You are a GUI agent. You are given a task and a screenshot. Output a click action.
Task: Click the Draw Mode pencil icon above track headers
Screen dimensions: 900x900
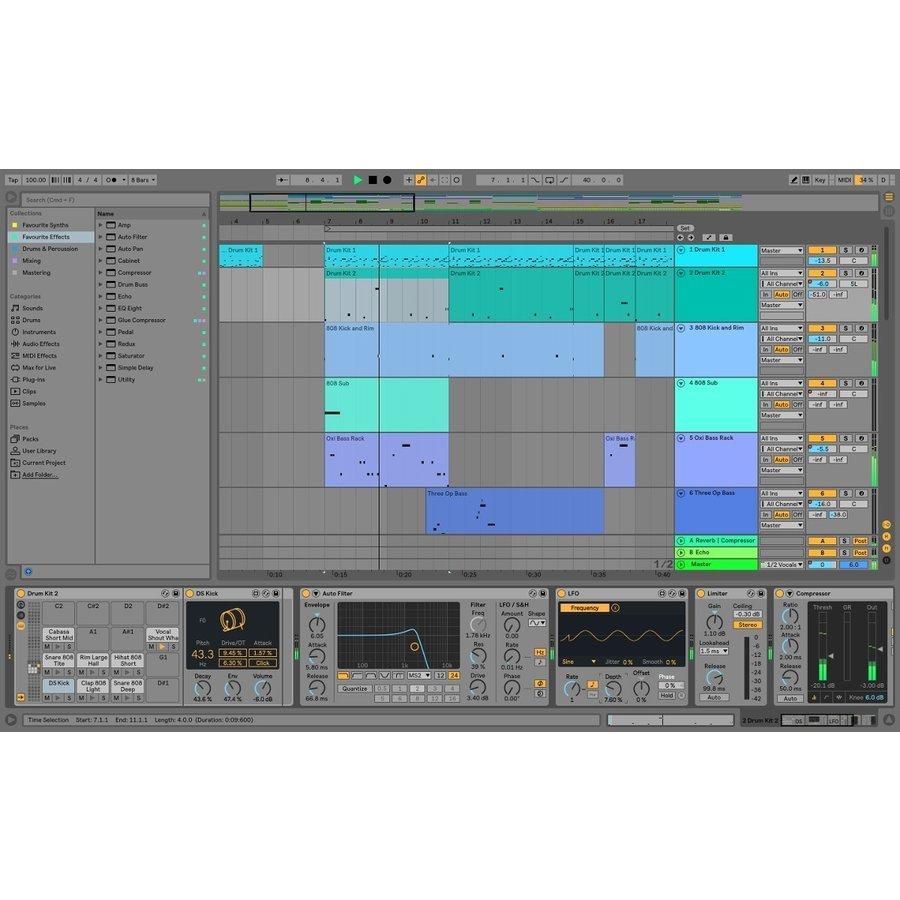(709, 237)
